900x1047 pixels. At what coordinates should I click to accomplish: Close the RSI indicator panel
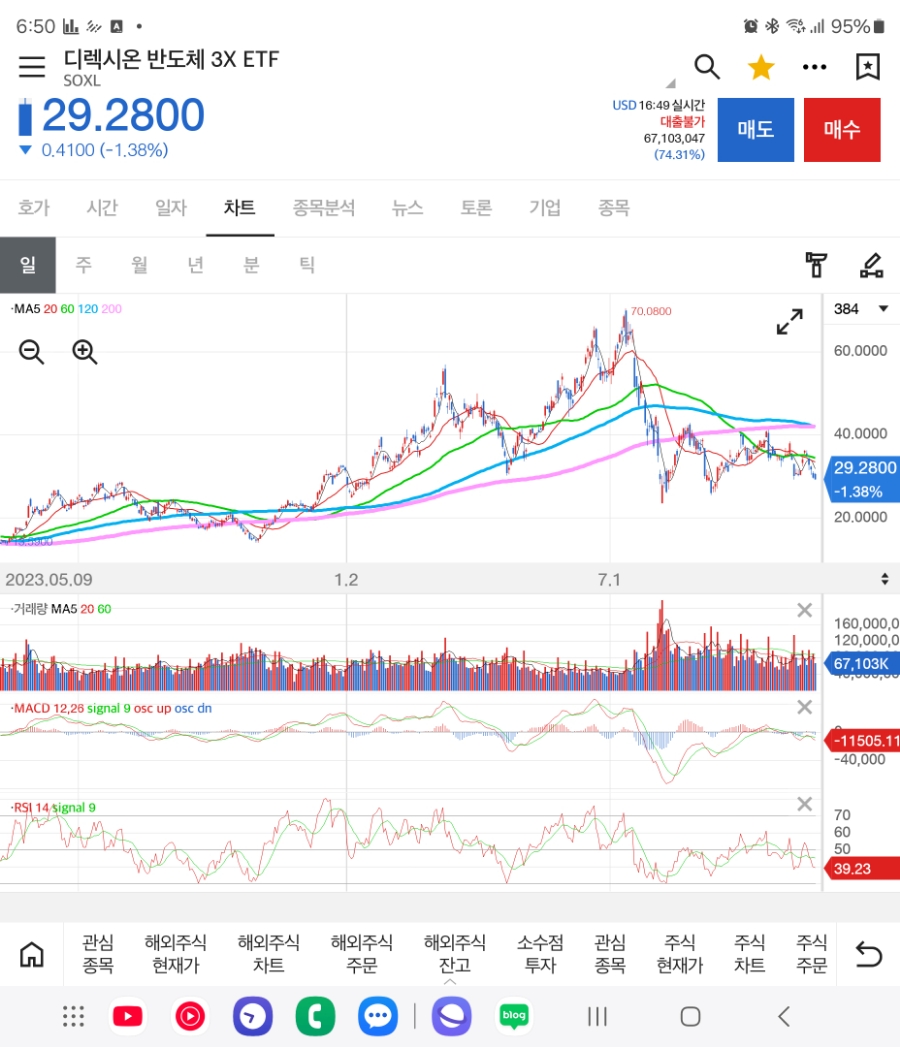click(x=805, y=805)
